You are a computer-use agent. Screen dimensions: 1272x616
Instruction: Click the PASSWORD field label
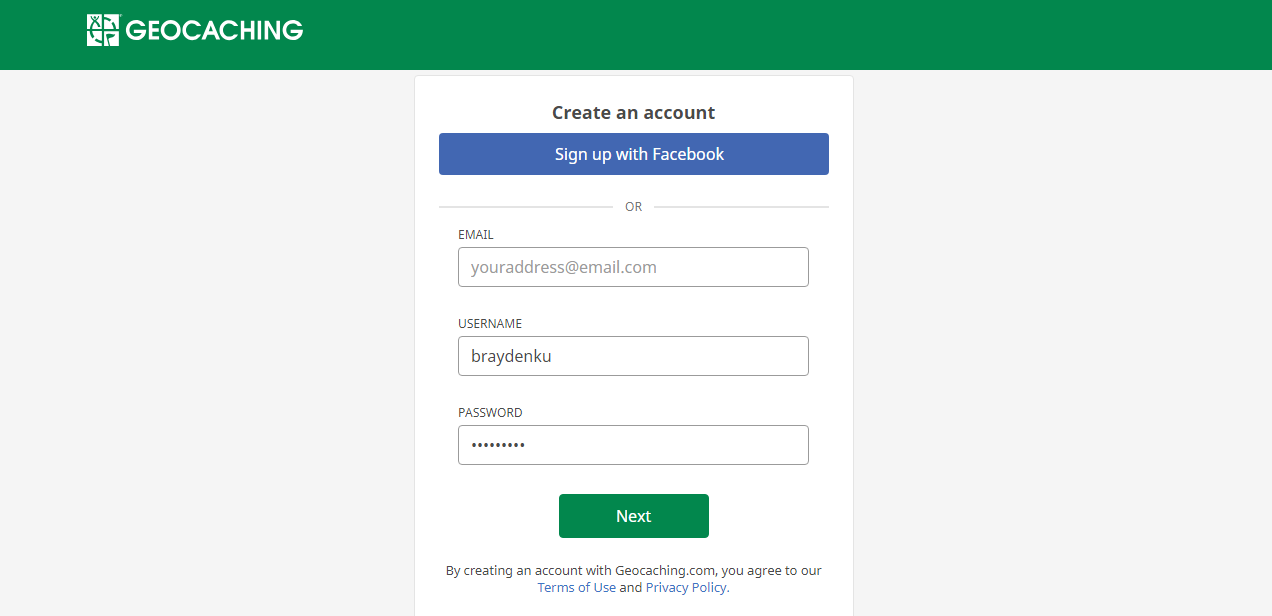[490, 413]
